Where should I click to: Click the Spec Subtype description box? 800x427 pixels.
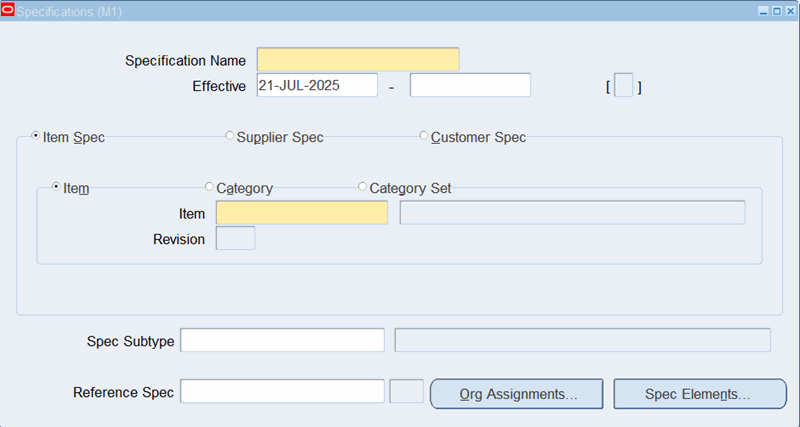(582, 340)
